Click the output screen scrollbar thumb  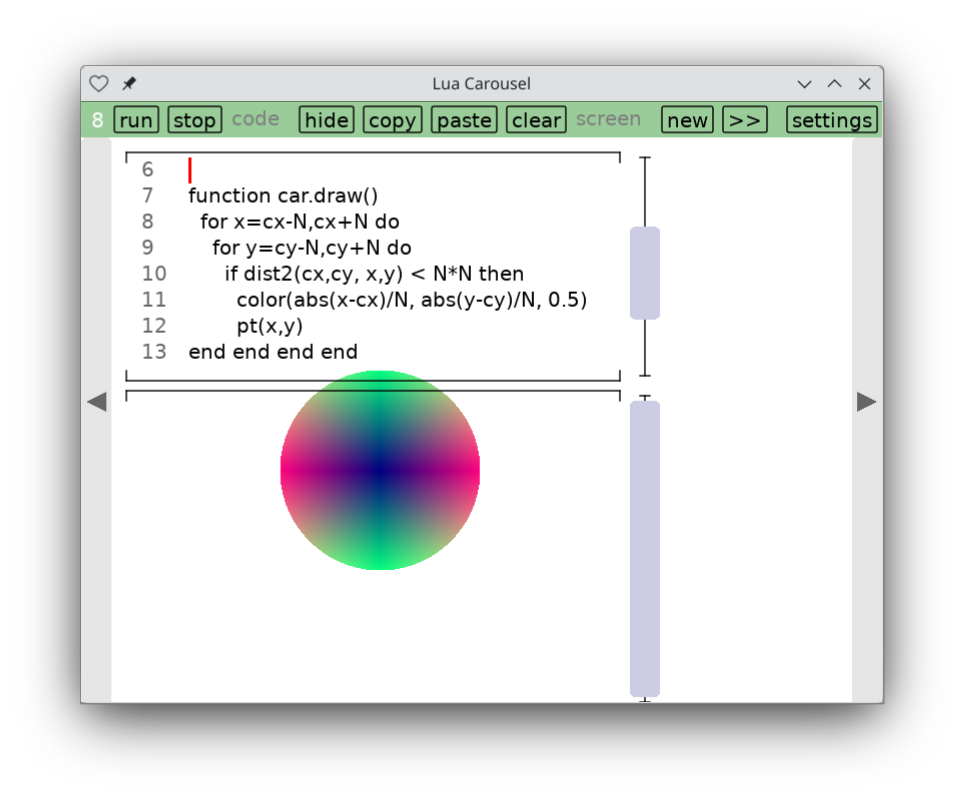click(645, 548)
